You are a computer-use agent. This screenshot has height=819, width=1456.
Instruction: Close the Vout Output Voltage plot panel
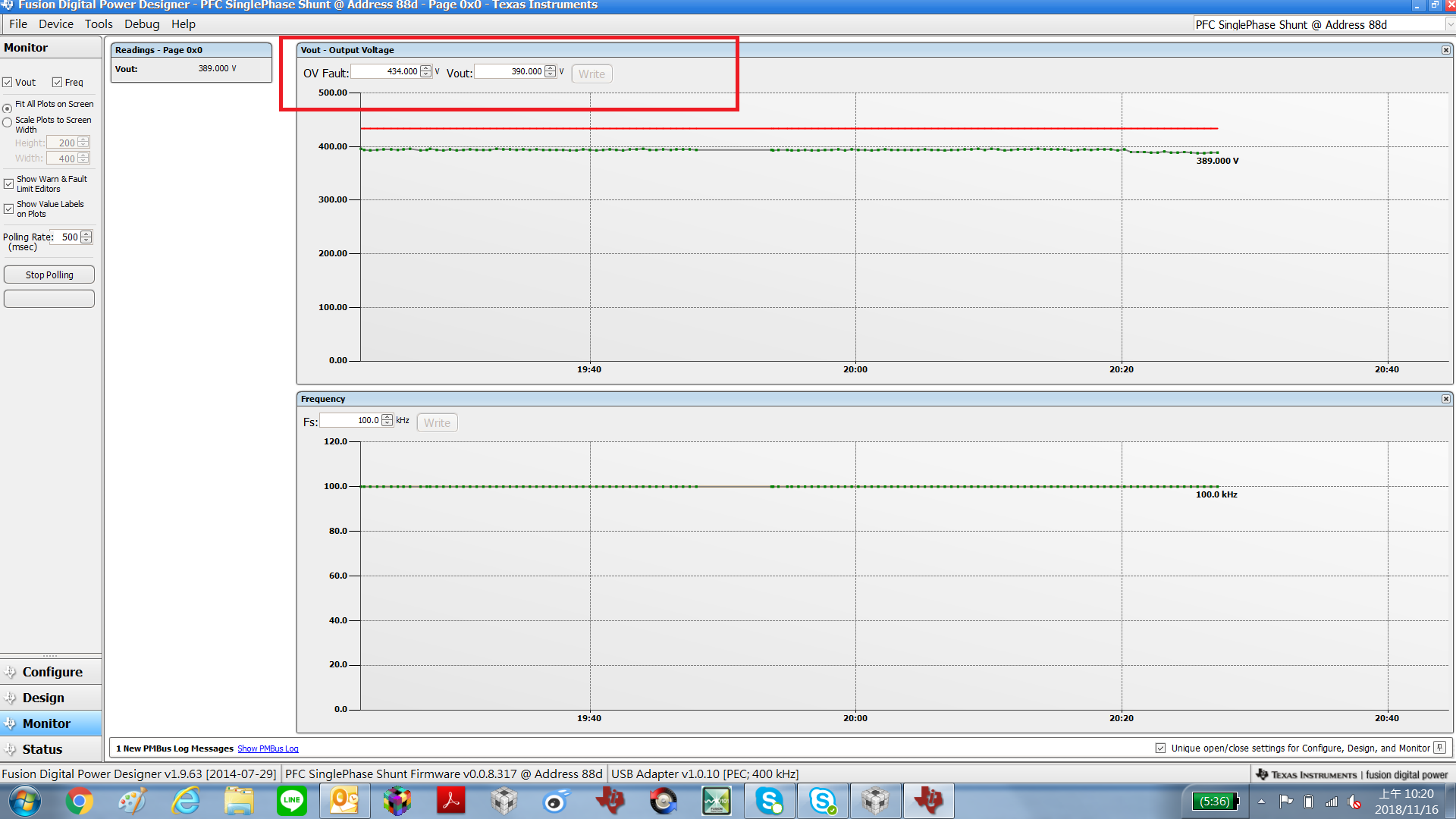click(1446, 50)
